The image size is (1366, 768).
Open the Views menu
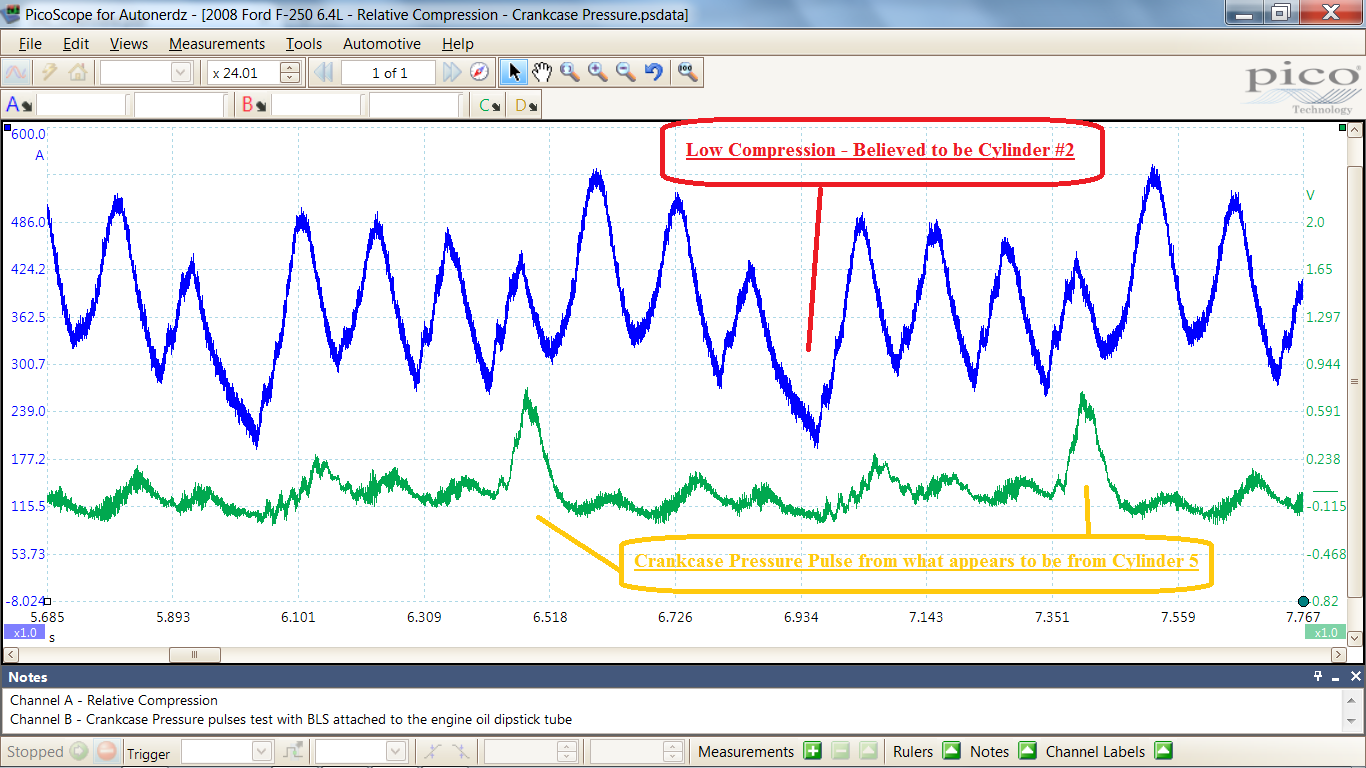coord(129,44)
